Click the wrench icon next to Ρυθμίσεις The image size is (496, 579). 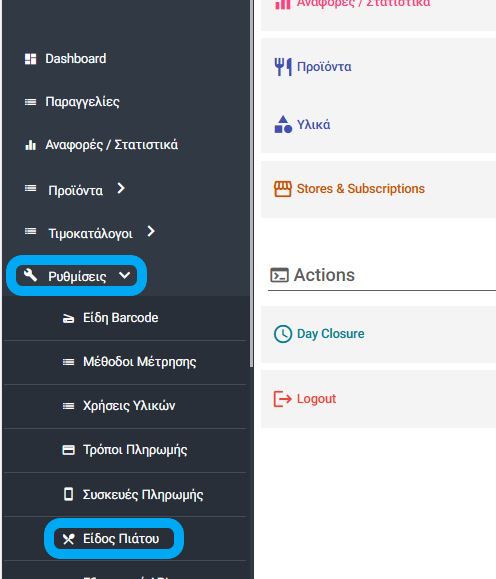30,275
